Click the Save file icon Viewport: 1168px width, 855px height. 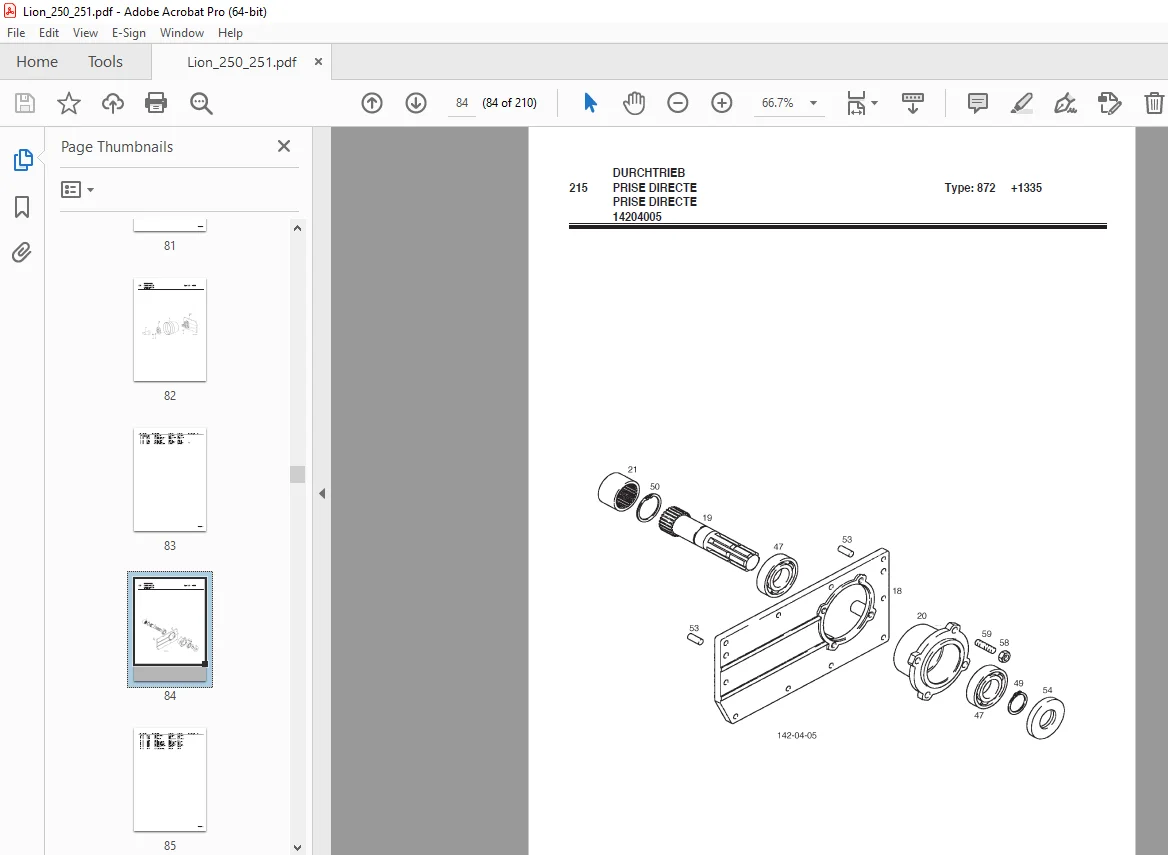(x=25, y=103)
